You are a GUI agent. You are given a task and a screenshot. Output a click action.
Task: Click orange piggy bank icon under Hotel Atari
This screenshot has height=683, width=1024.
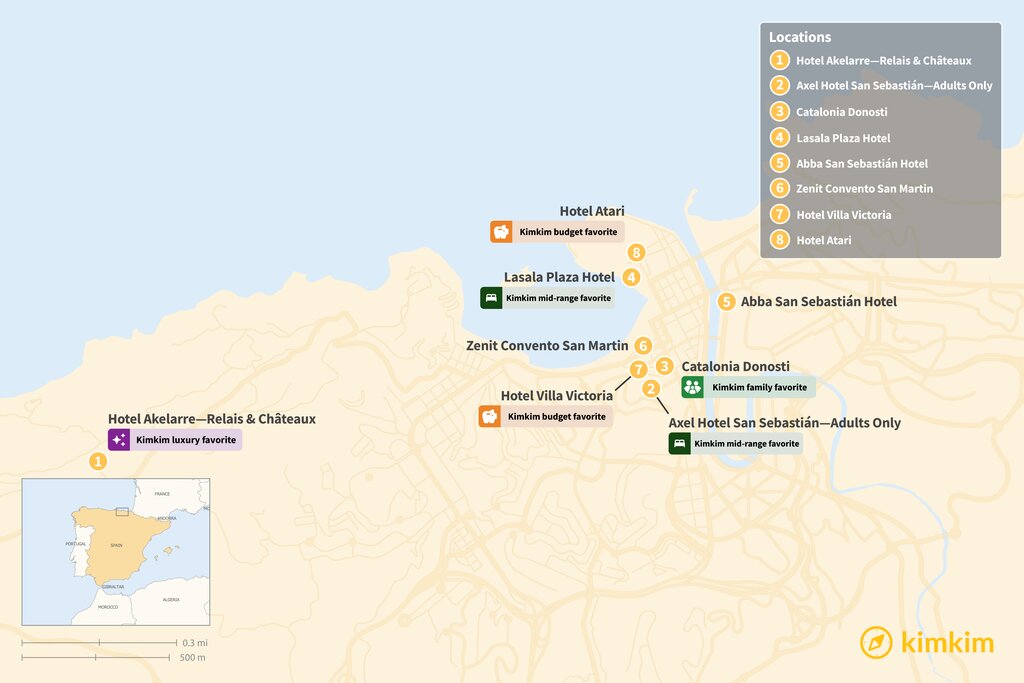[x=501, y=232]
